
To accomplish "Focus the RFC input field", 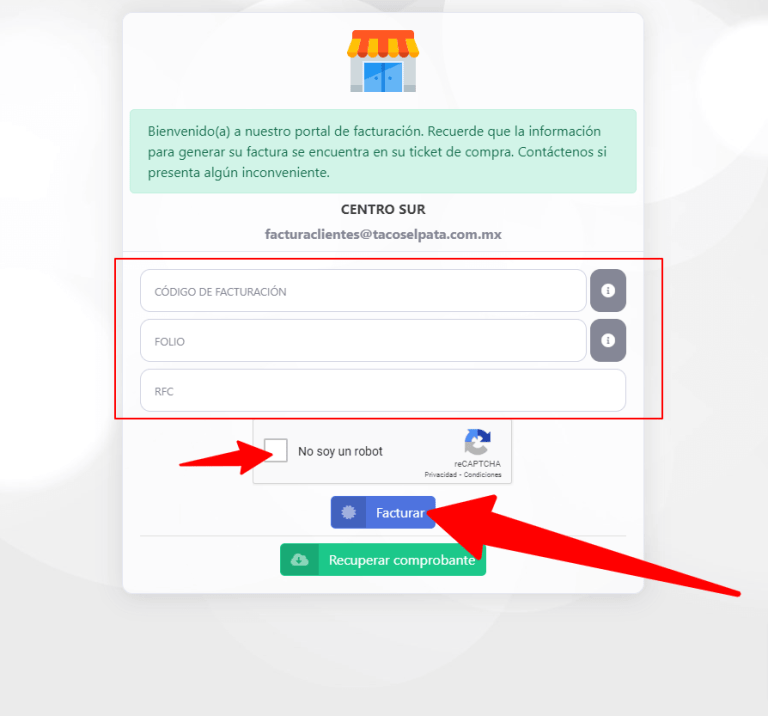I will (x=383, y=390).
